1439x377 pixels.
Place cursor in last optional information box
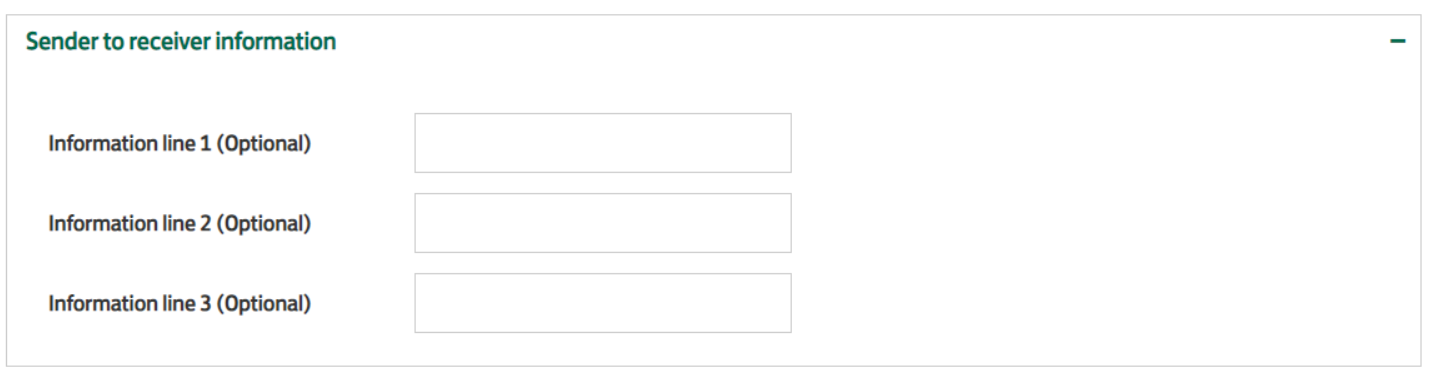click(603, 303)
